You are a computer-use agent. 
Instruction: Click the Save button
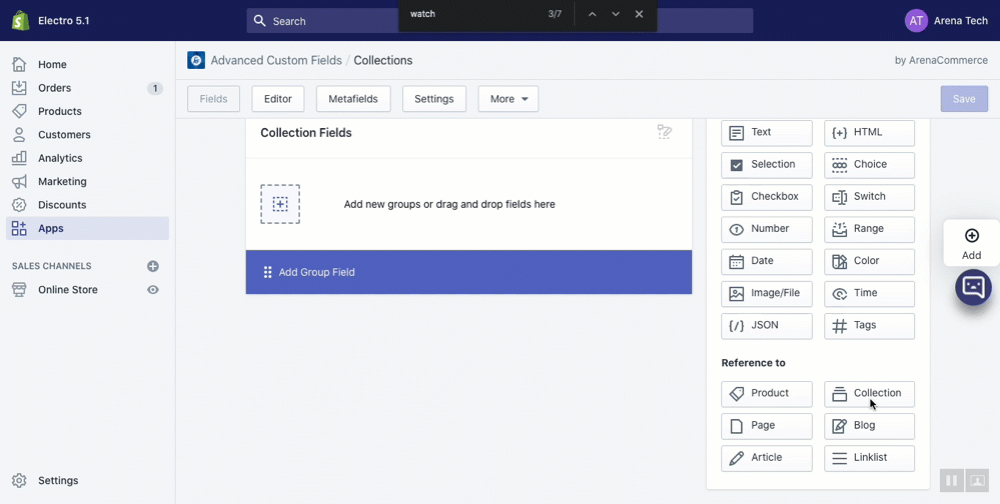pyautogui.click(x=964, y=99)
